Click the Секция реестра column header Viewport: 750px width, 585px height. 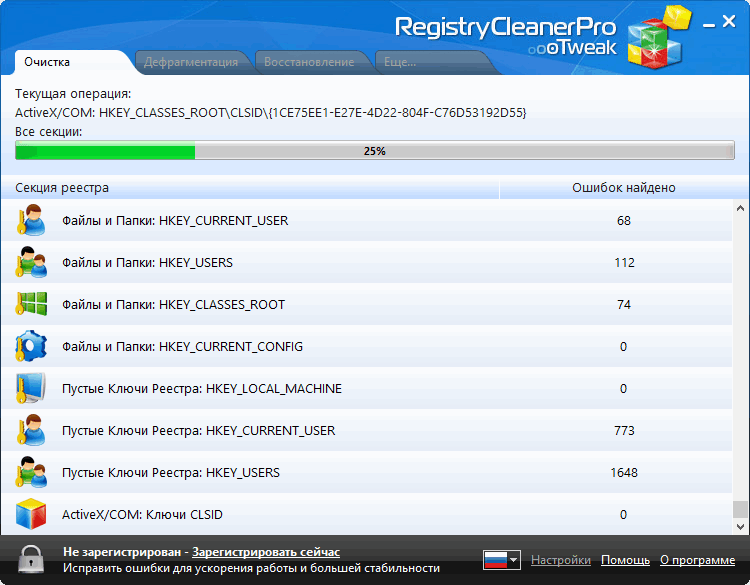coord(250,188)
